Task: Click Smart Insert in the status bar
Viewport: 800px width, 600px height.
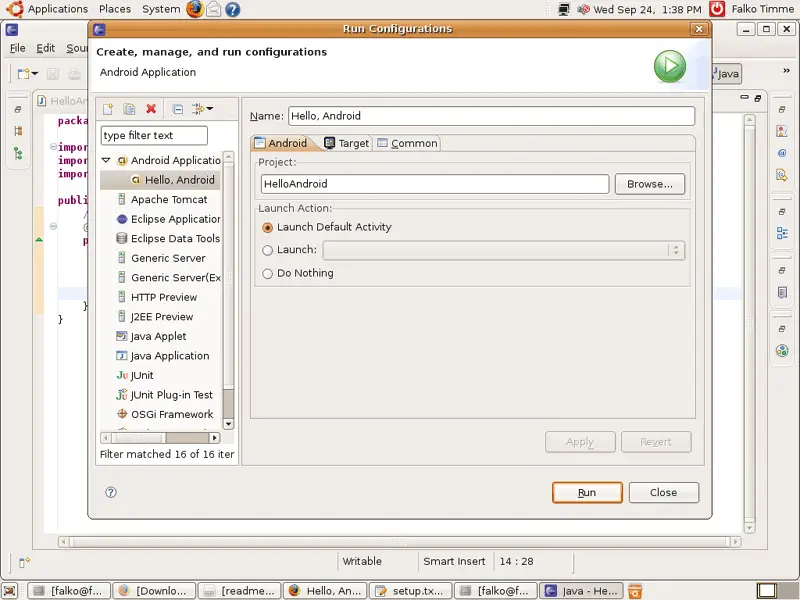Action: (x=454, y=562)
